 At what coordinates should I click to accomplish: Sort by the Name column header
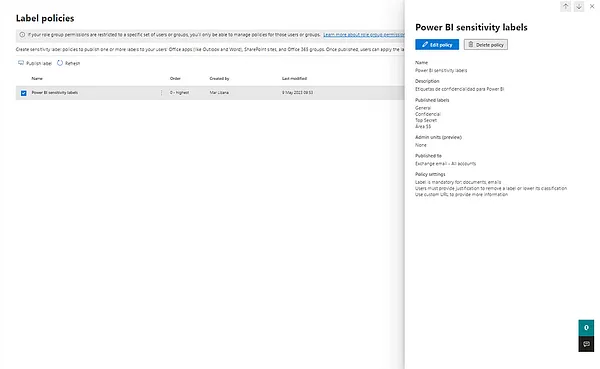coord(37,78)
